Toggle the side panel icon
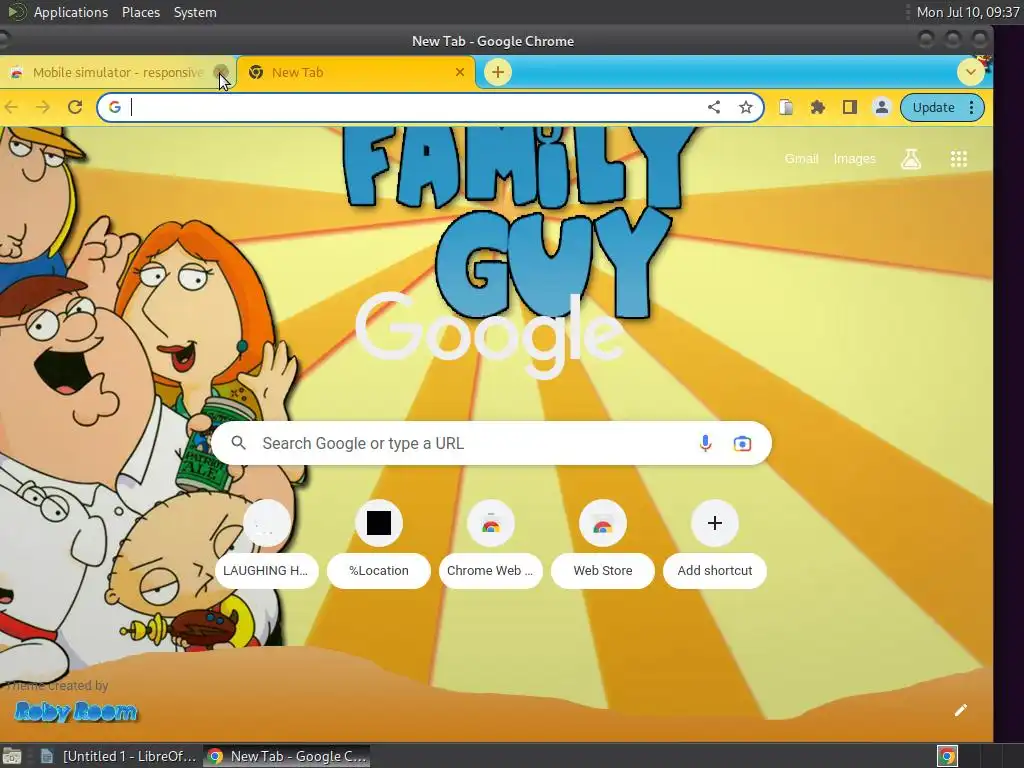The height and width of the screenshot is (768, 1024). tap(850, 107)
